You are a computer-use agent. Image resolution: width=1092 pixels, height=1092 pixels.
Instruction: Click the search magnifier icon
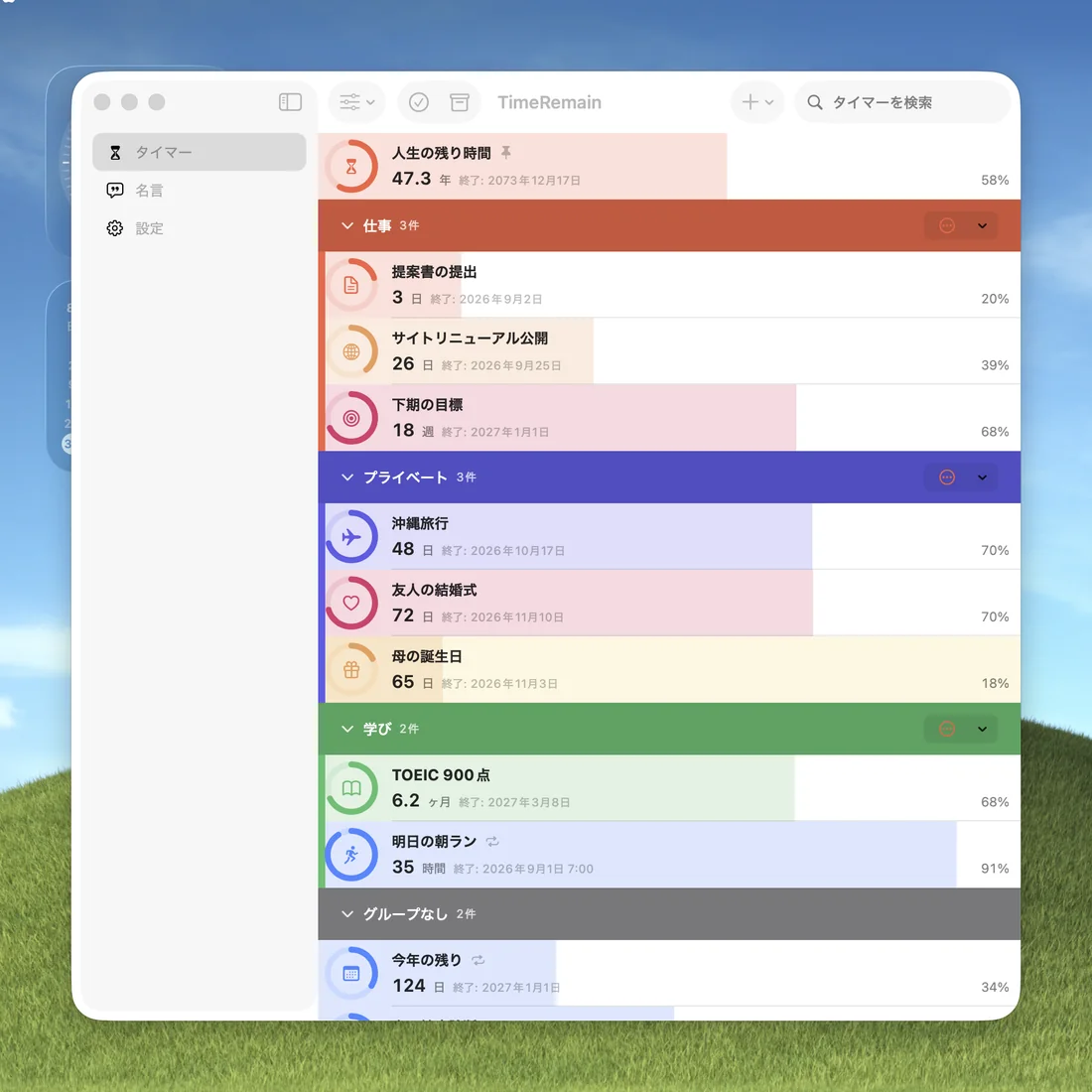tap(814, 102)
